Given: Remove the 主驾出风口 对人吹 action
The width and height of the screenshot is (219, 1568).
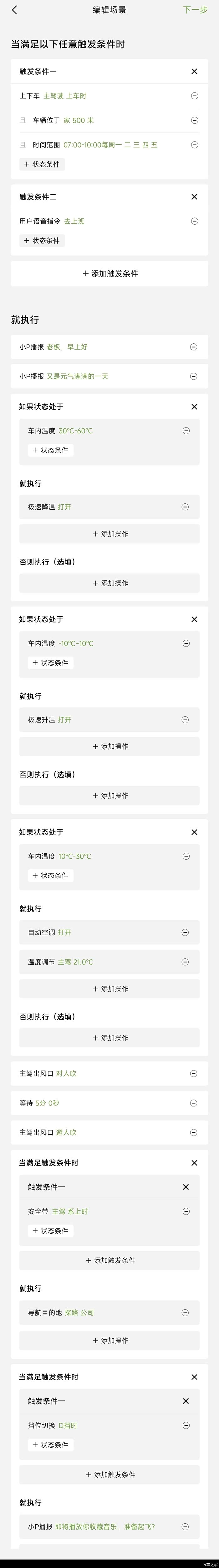Looking at the screenshot, I should (x=193, y=1074).
